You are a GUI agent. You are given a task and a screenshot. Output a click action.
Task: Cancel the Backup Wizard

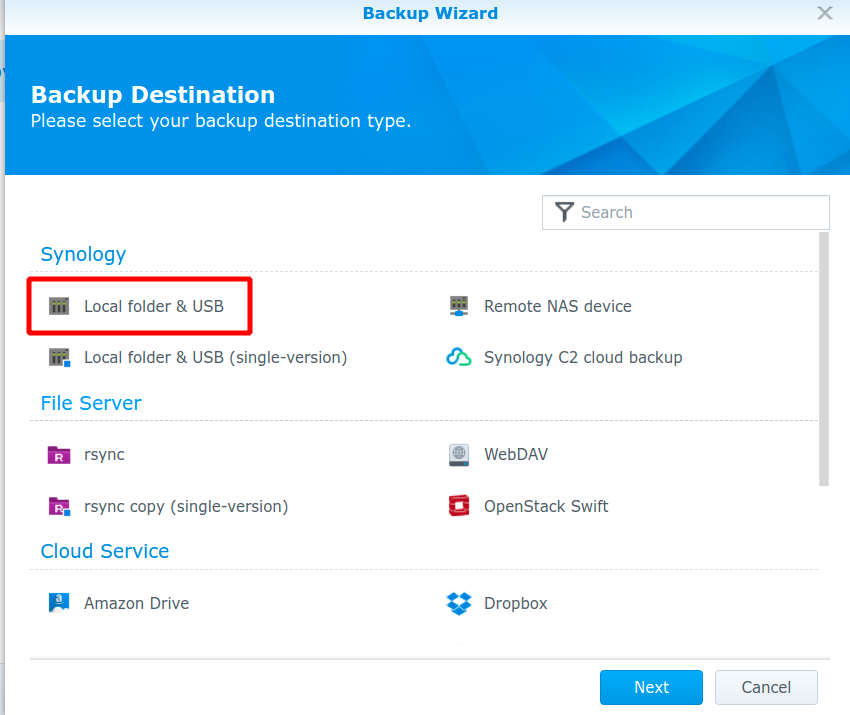coord(766,687)
